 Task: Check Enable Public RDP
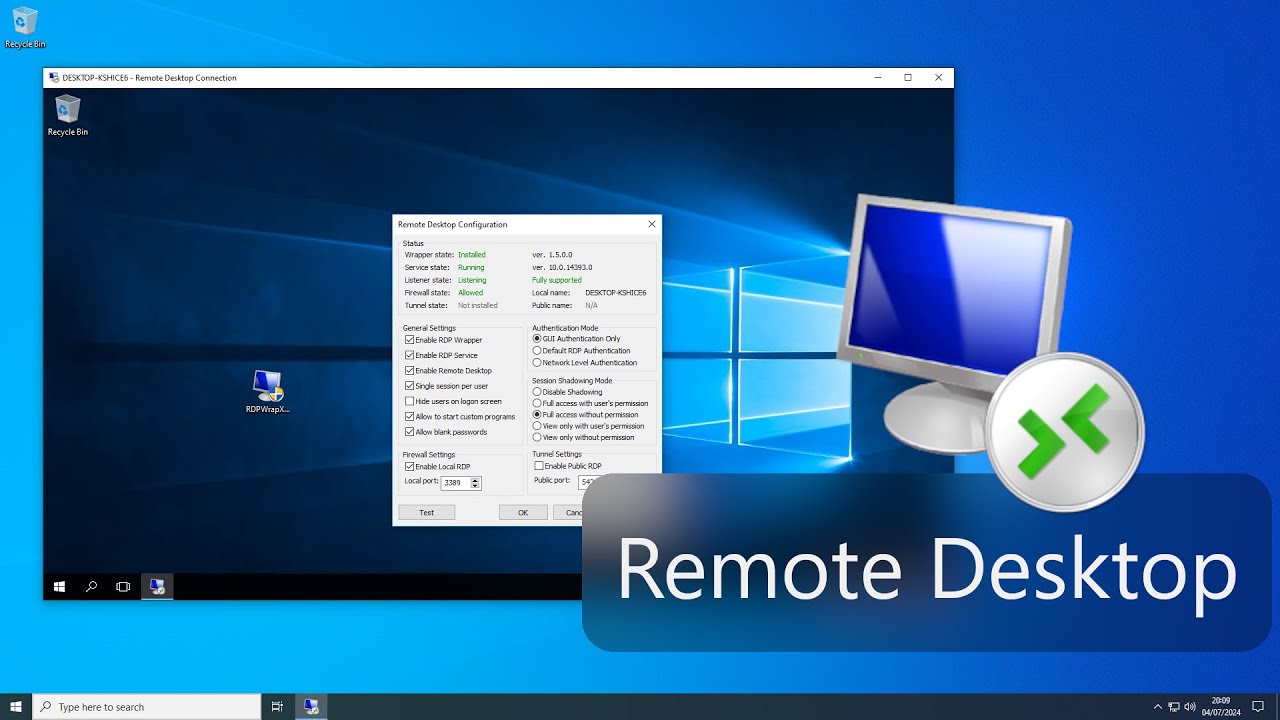click(x=539, y=466)
